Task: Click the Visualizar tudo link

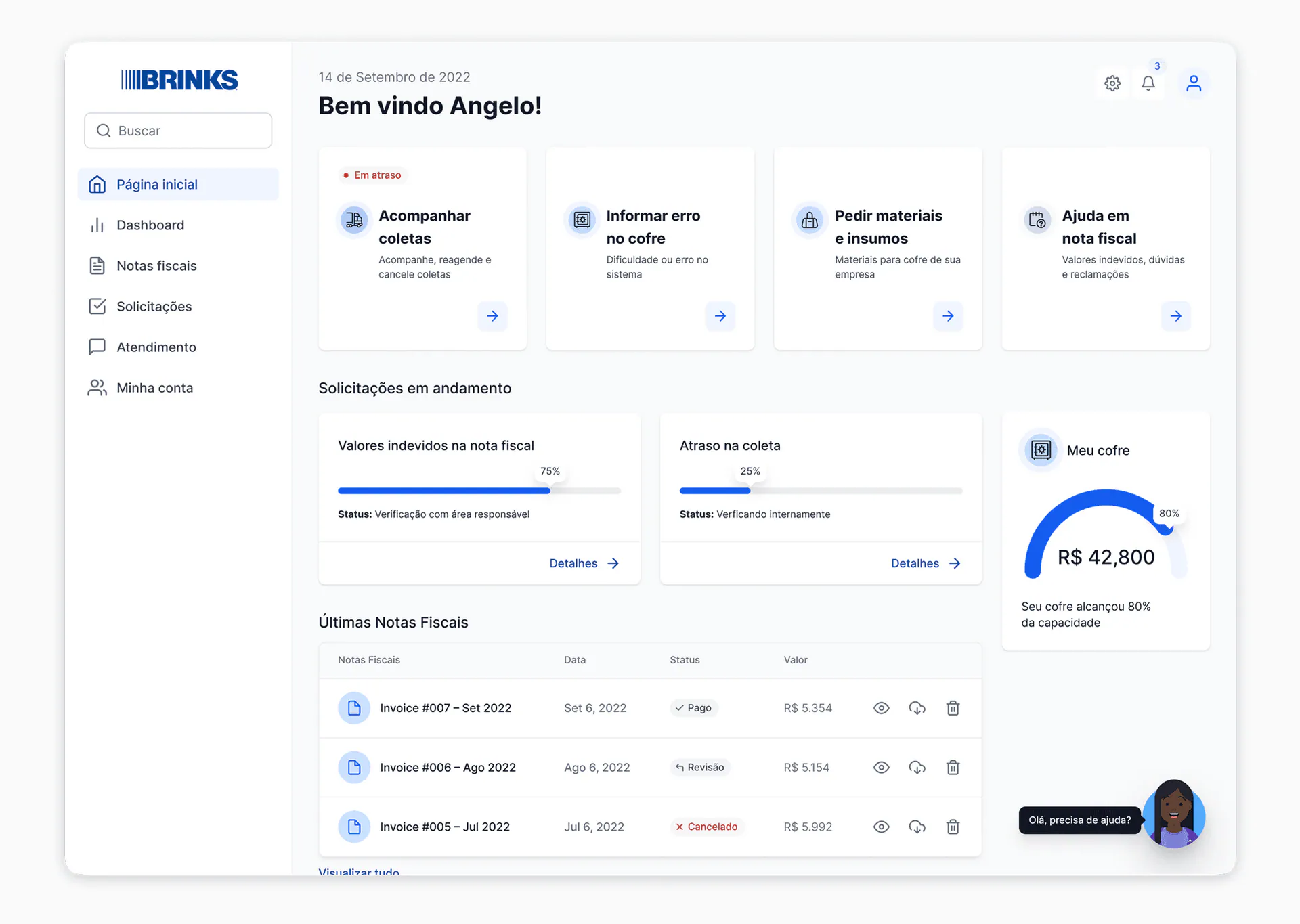Action: [x=359, y=872]
